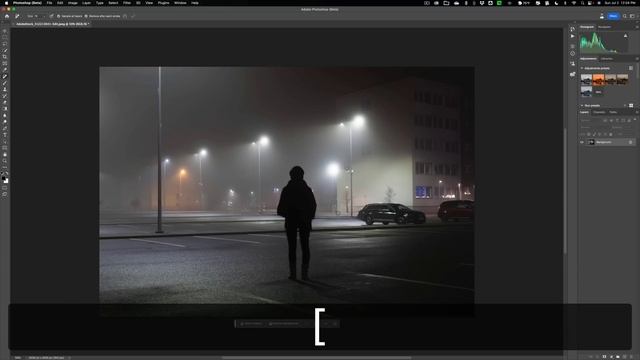Screen dimensions: 640x360
Task: Open the workspace switcher
Action: (x=632, y=16)
